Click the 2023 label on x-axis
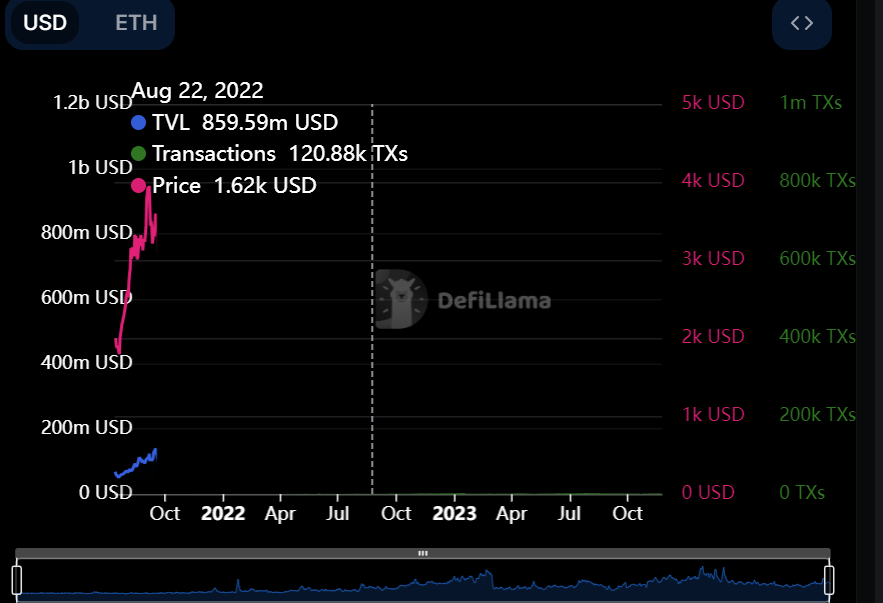 coord(454,513)
